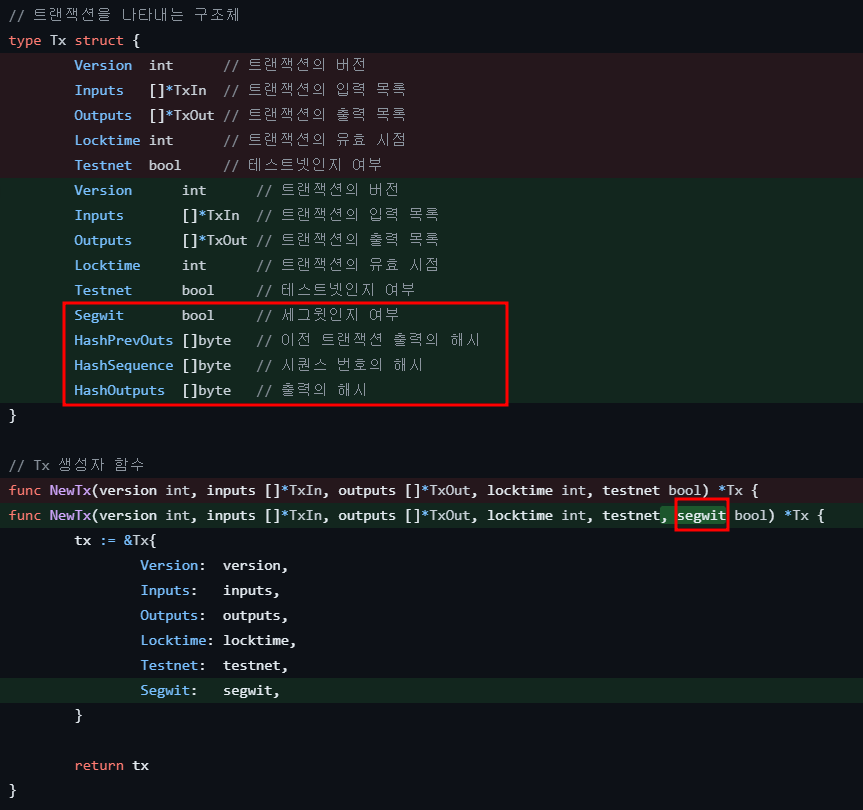Click 'locktime' parameter on the removed func line
863x810 pixels.
[520, 490]
